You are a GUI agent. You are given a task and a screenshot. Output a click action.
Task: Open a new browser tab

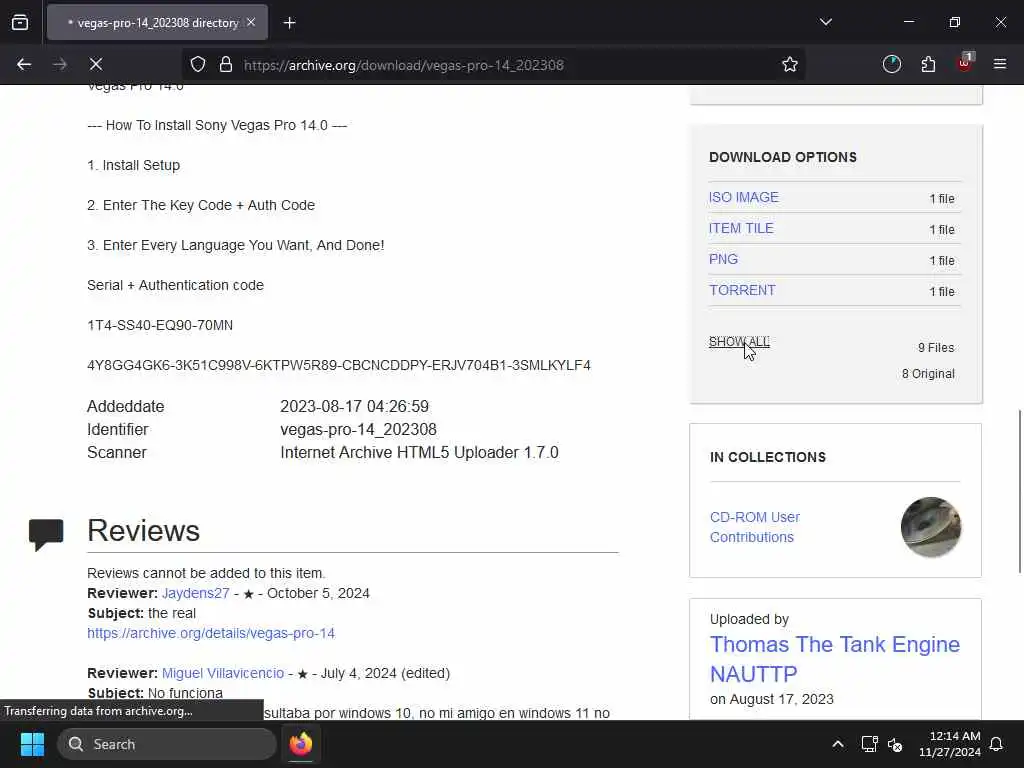289,23
